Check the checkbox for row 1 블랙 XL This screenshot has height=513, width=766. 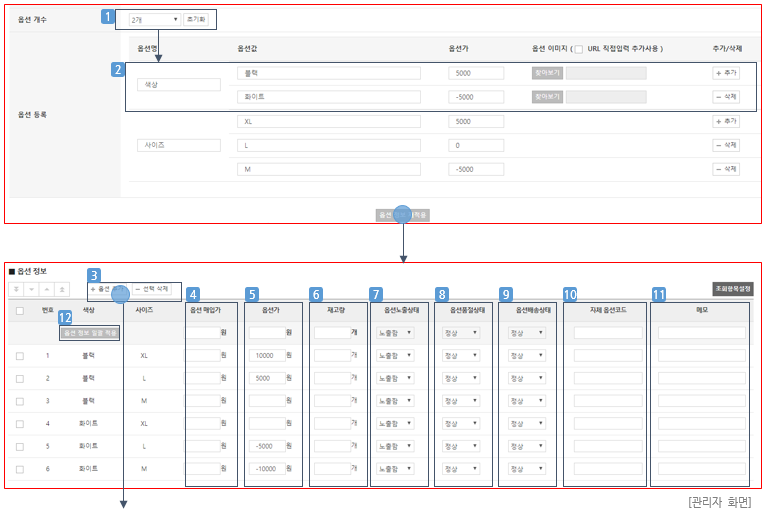coord(20,355)
